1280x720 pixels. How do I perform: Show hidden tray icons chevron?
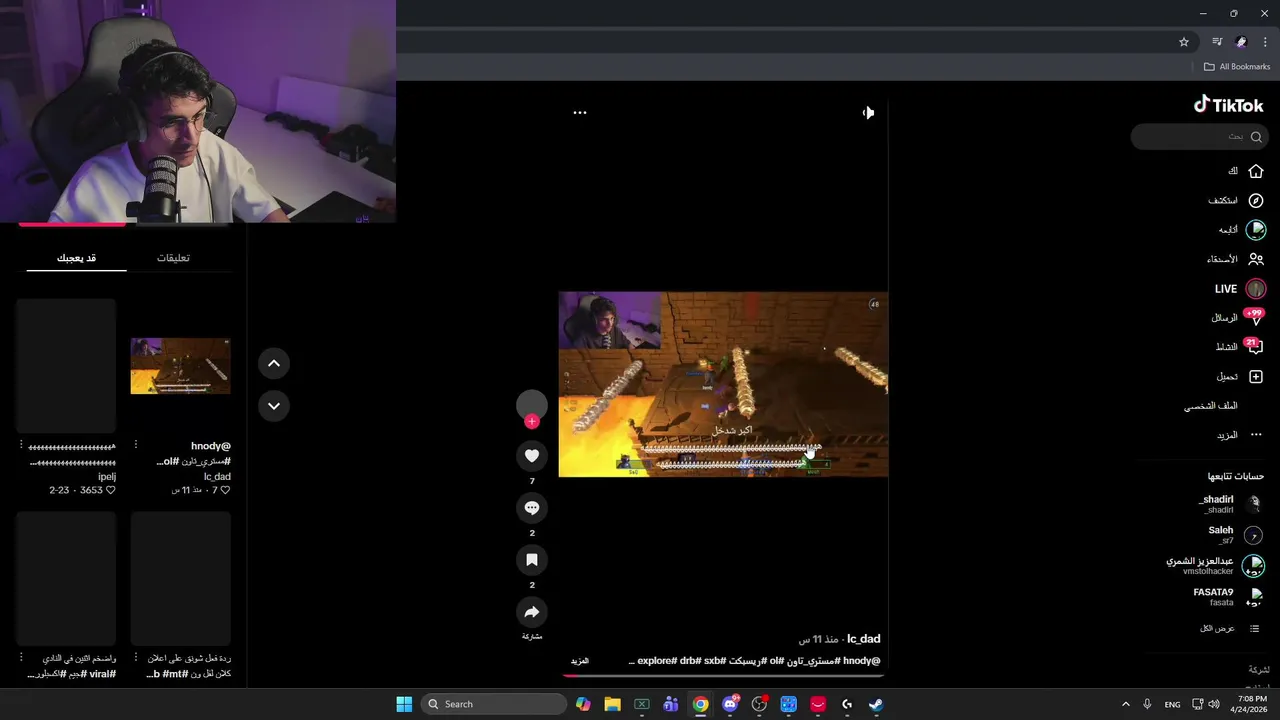[1125, 704]
